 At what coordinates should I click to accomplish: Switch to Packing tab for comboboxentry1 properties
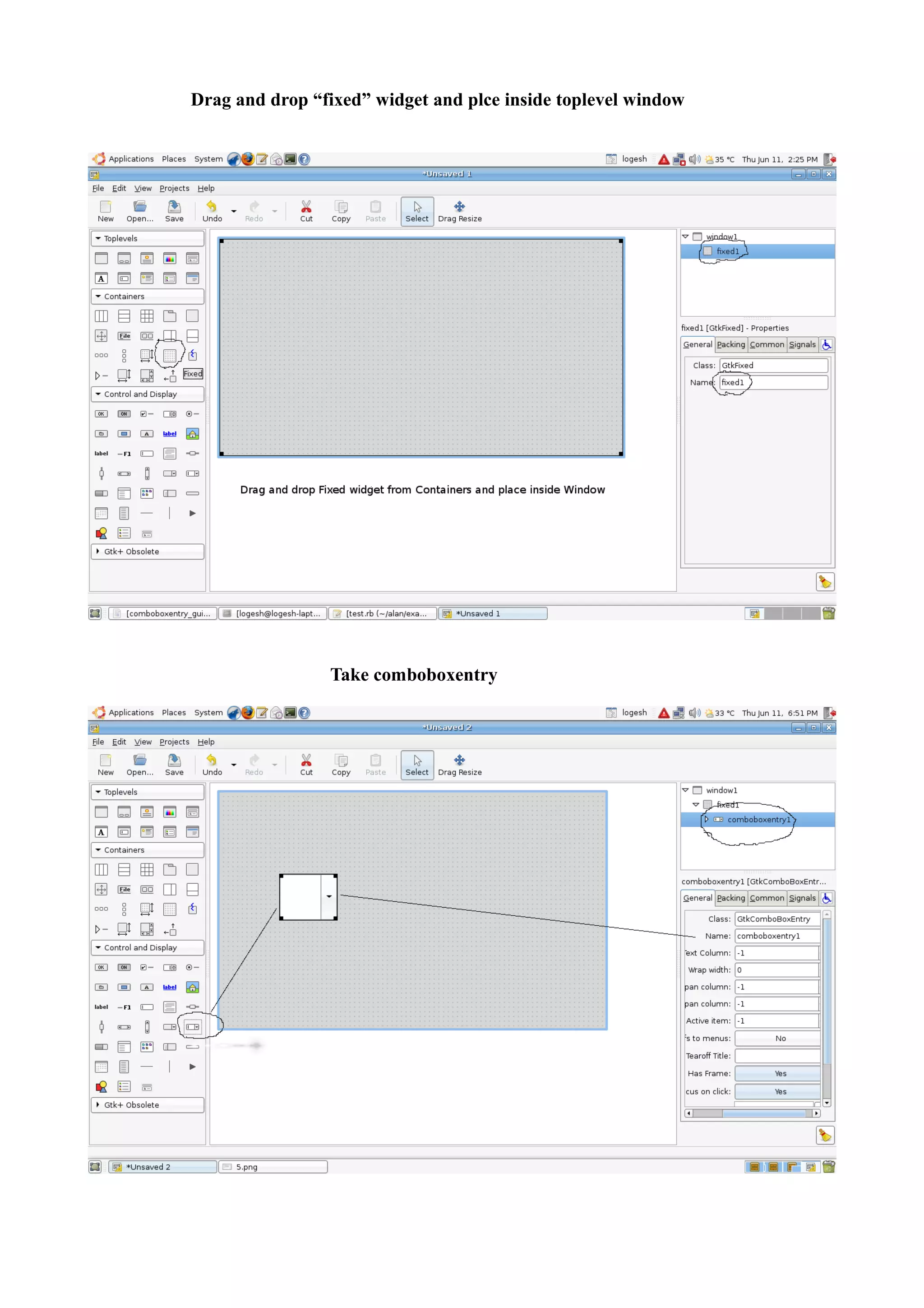pyautogui.click(x=730, y=898)
